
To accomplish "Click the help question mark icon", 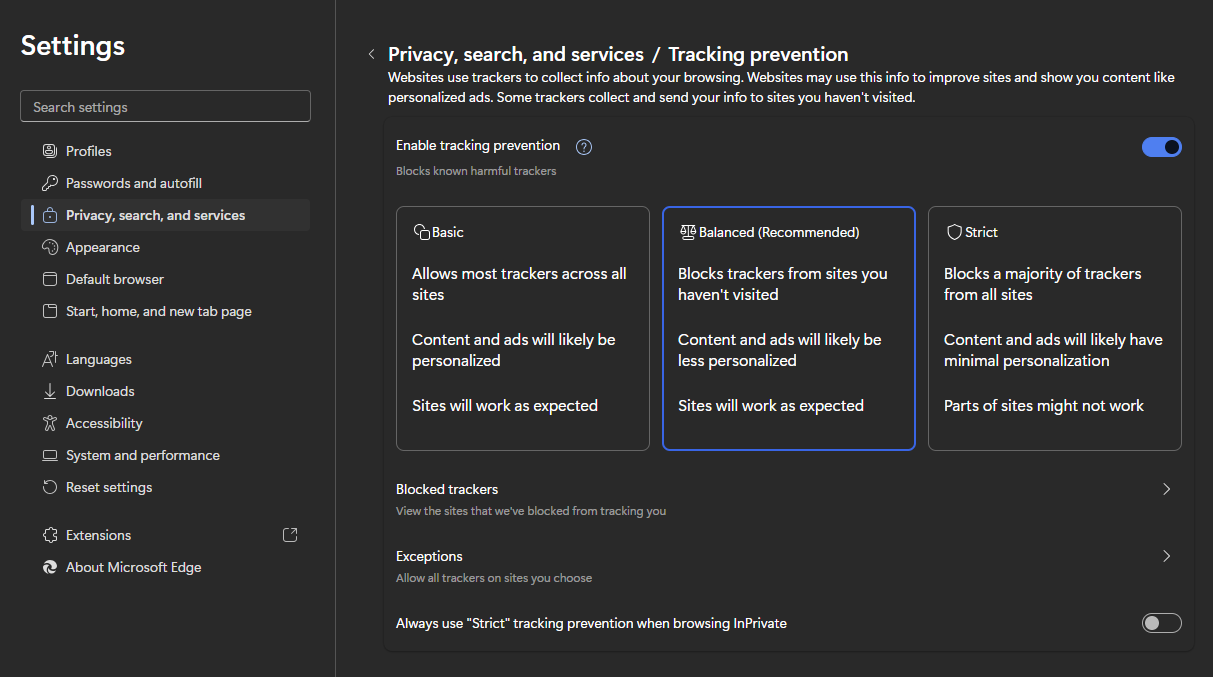I will 584,147.
